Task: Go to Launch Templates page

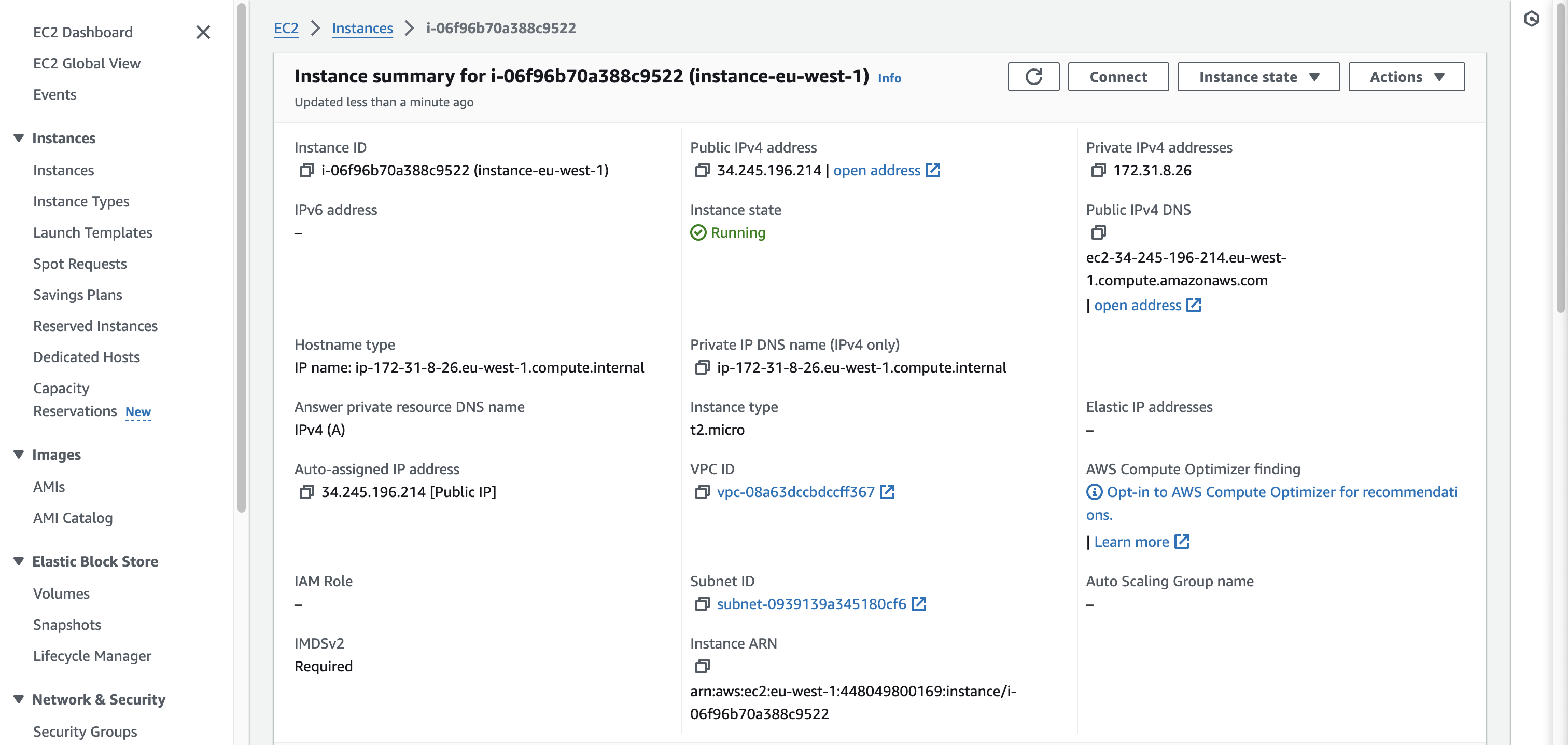Action: 92,233
